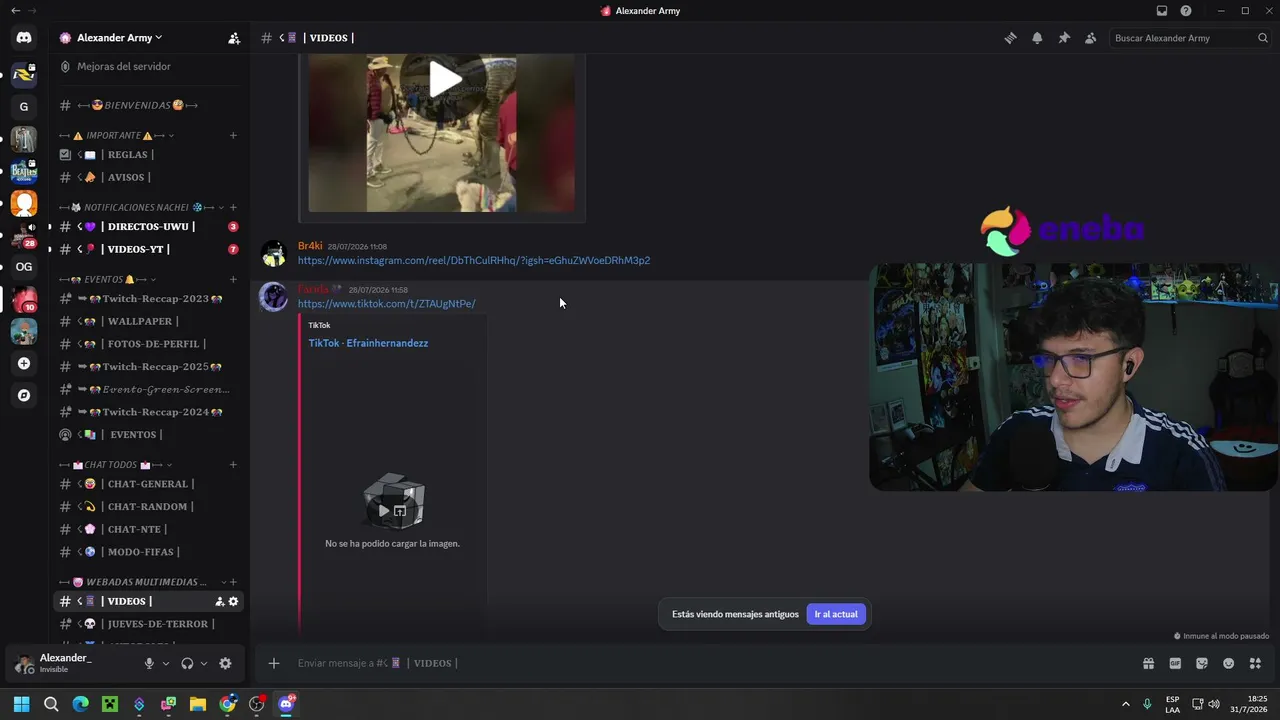Open OBS Studio from taskbar
This screenshot has height=720, width=1280.
pyautogui.click(x=257, y=704)
